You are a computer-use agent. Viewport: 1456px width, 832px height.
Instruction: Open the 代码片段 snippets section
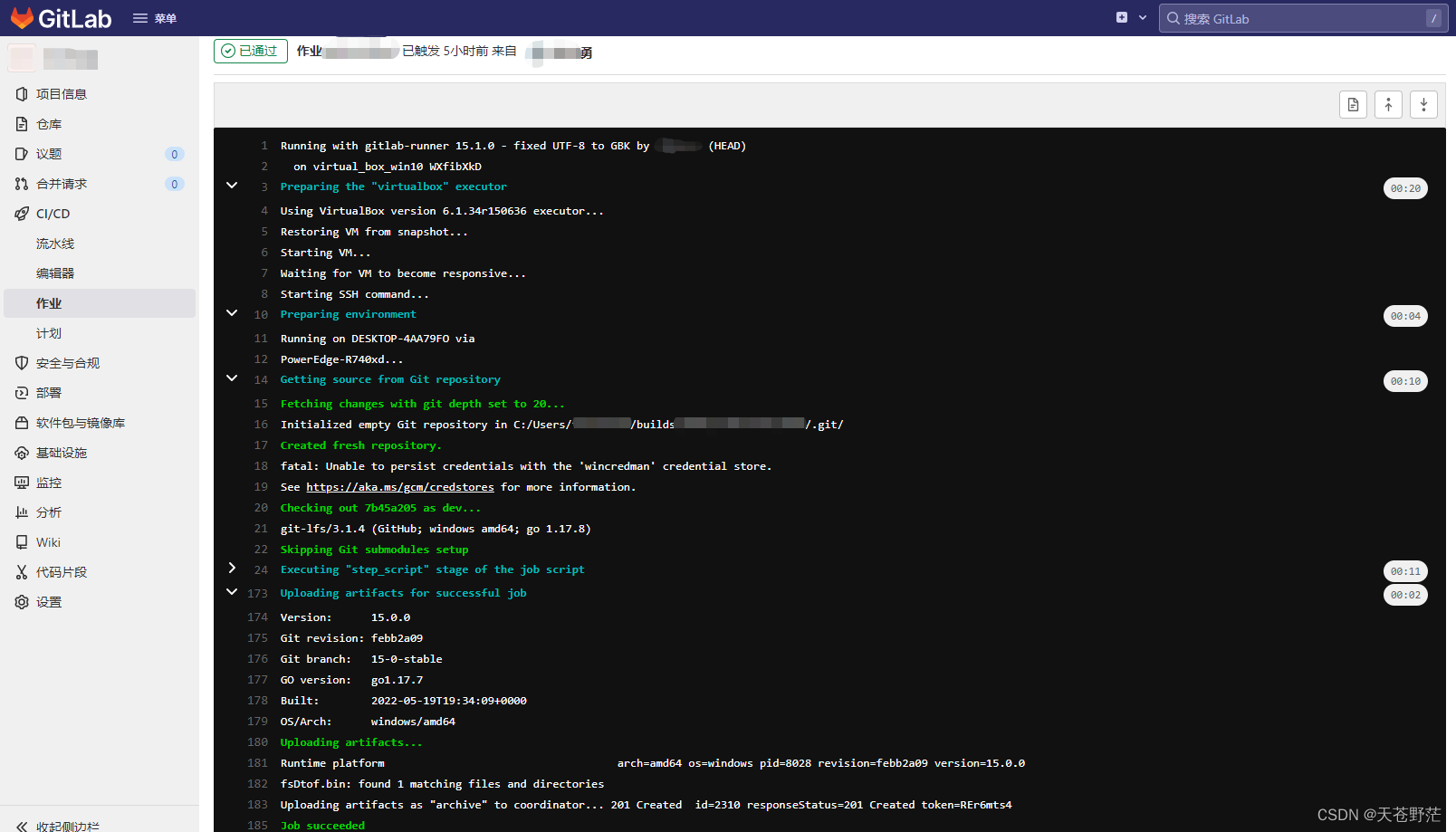pyautogui.click(x=62, y=571)
